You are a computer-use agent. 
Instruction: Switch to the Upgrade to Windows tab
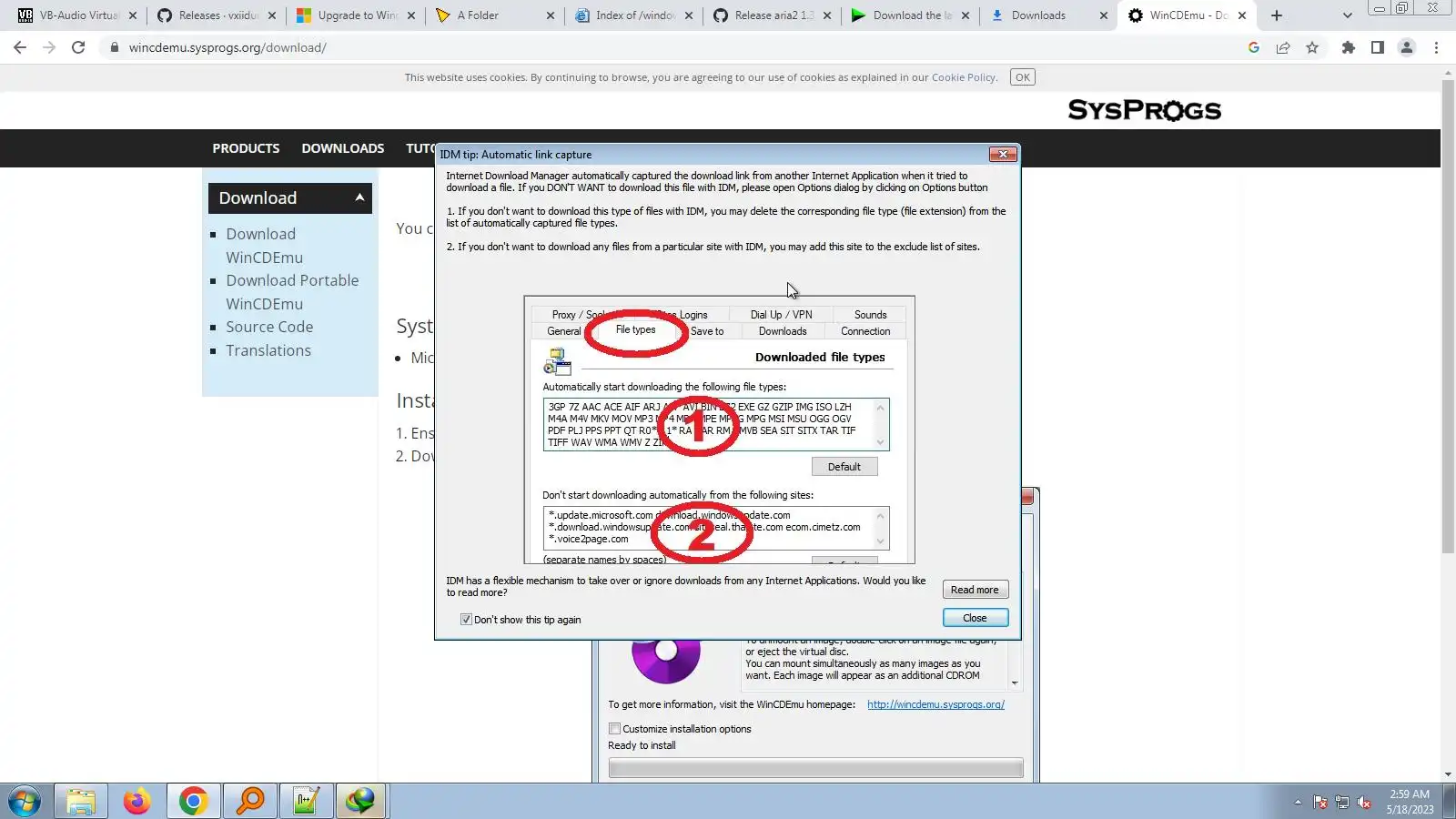pos(357,15)
